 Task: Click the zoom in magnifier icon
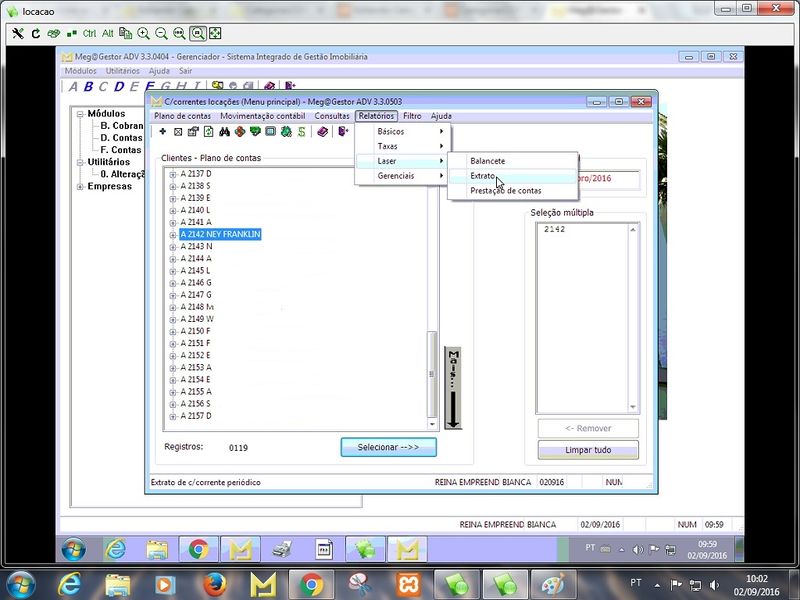point(144,33)
